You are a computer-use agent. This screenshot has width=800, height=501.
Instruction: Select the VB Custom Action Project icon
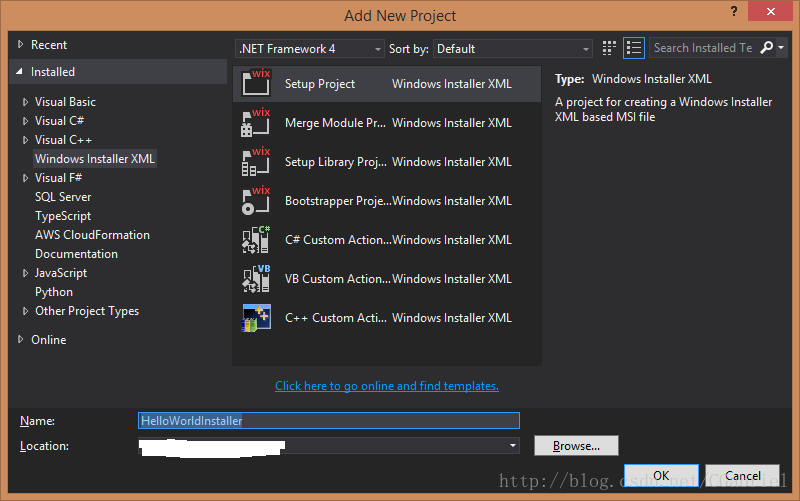[256, 279]
